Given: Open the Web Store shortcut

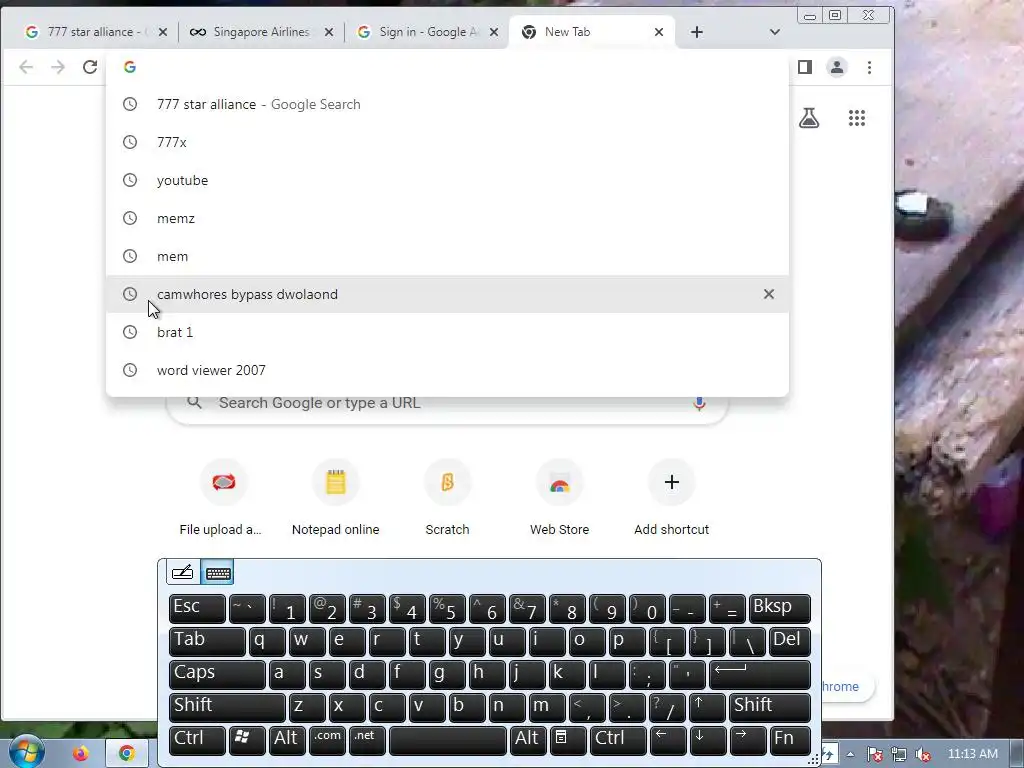Looking at the screenshot, I should (x=560, y=498).
